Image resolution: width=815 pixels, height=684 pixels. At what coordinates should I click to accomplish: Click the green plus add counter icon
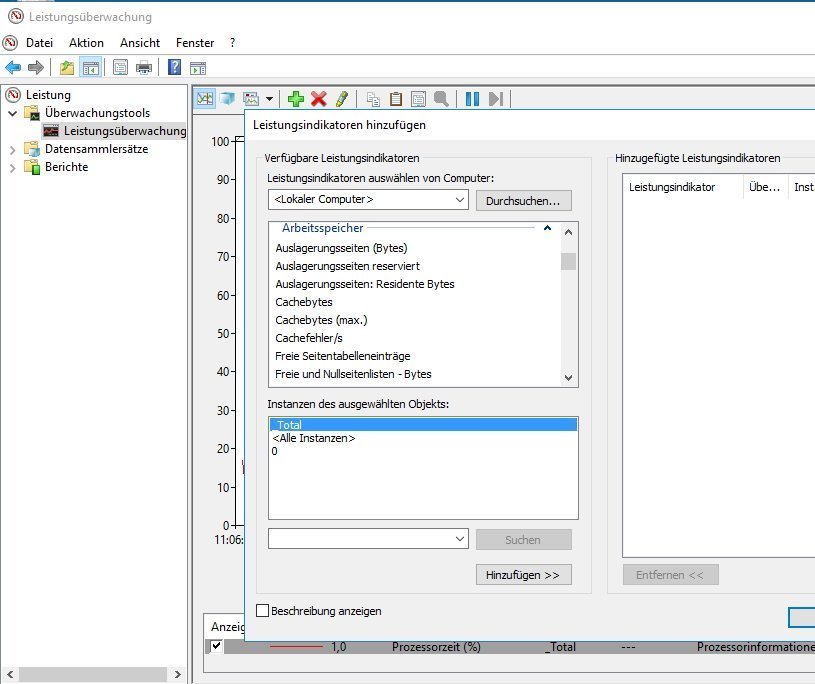[x=296, y=98]
